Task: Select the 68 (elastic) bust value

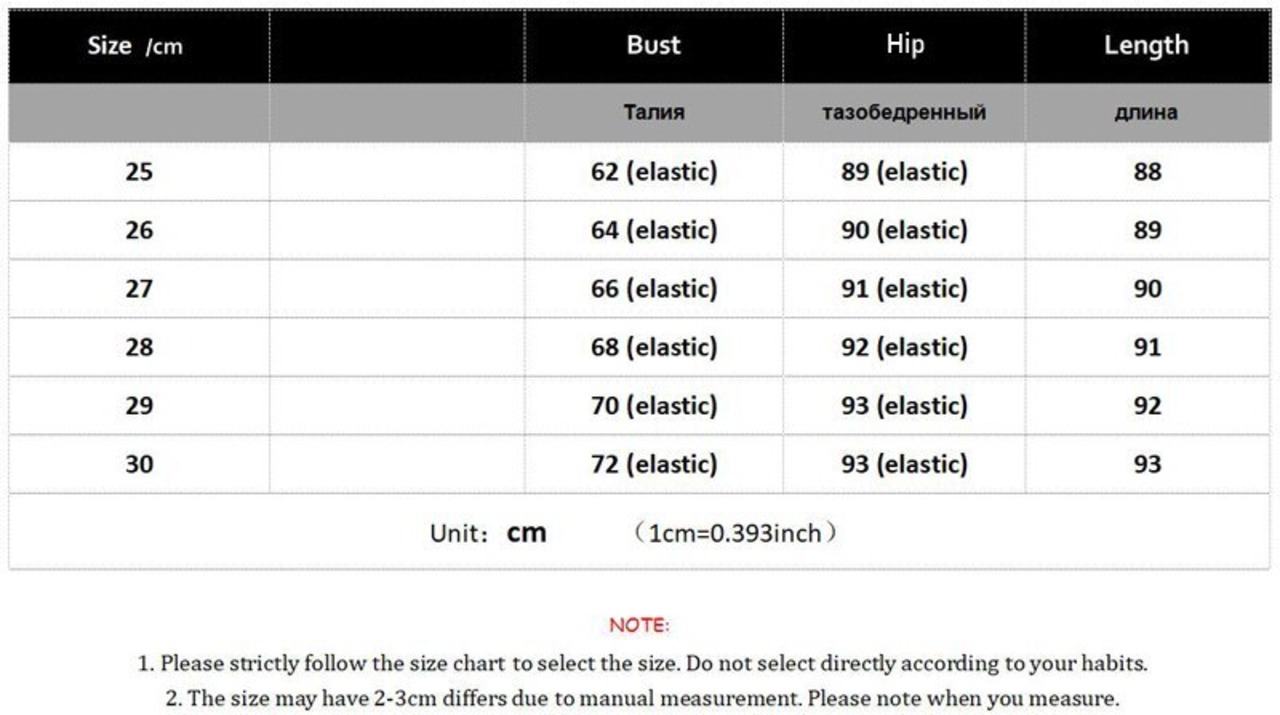Action: (x=654, y=347)
